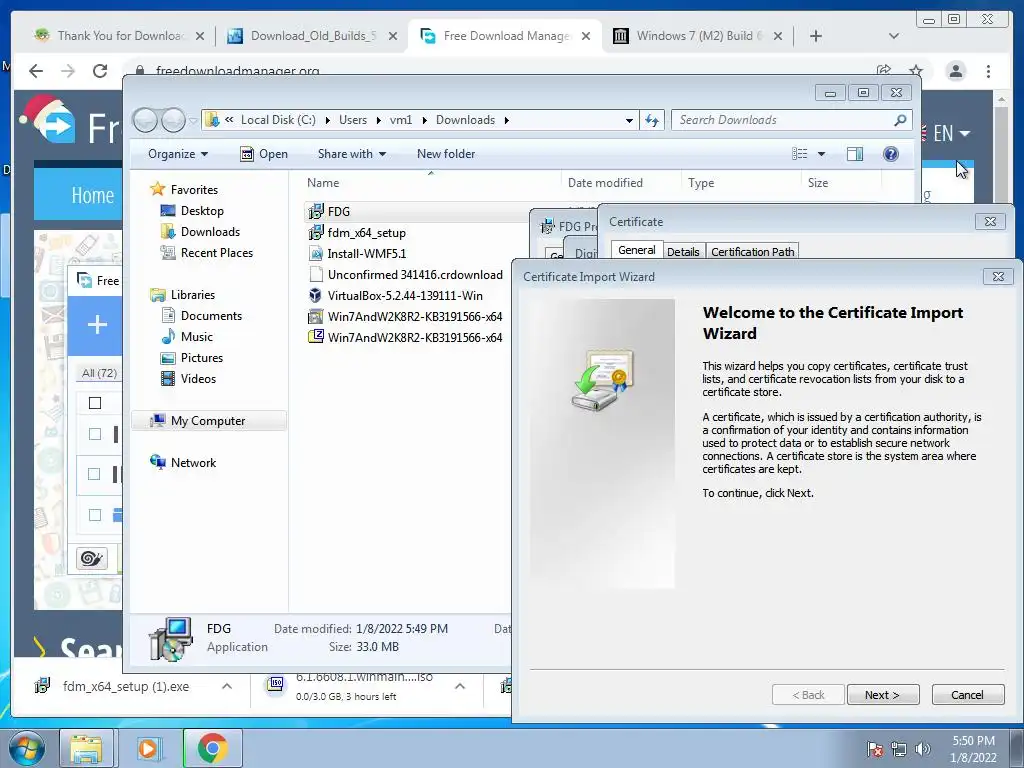The height and width of the screenshot is (768, 1024).
Task: Open Explorer help icon
Action: tap(891, 154)
